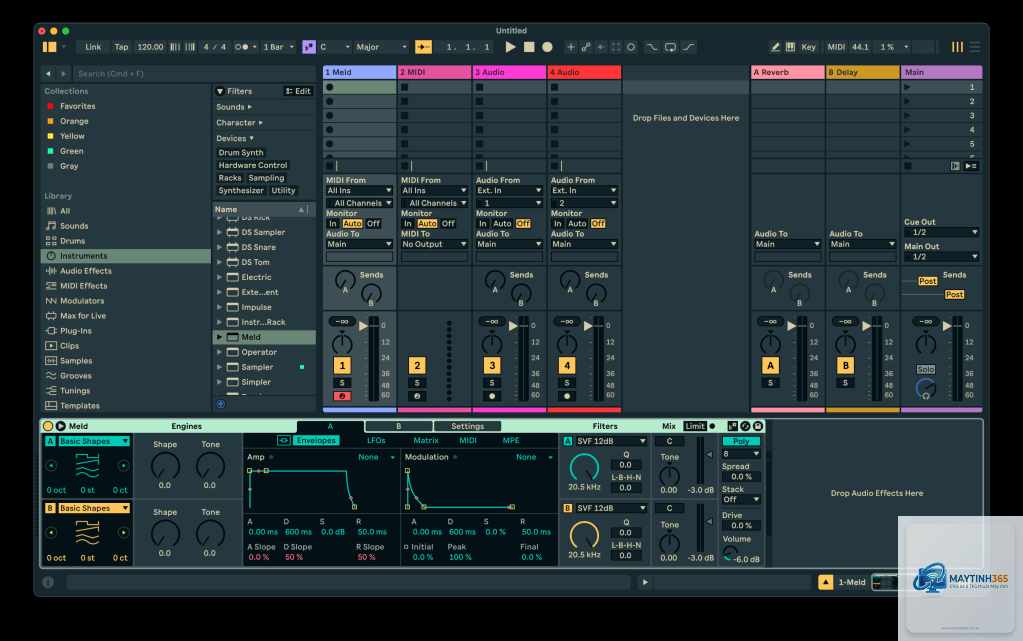Solo track 2 MIDI
Screen dimensions: 1023x641
417,383
